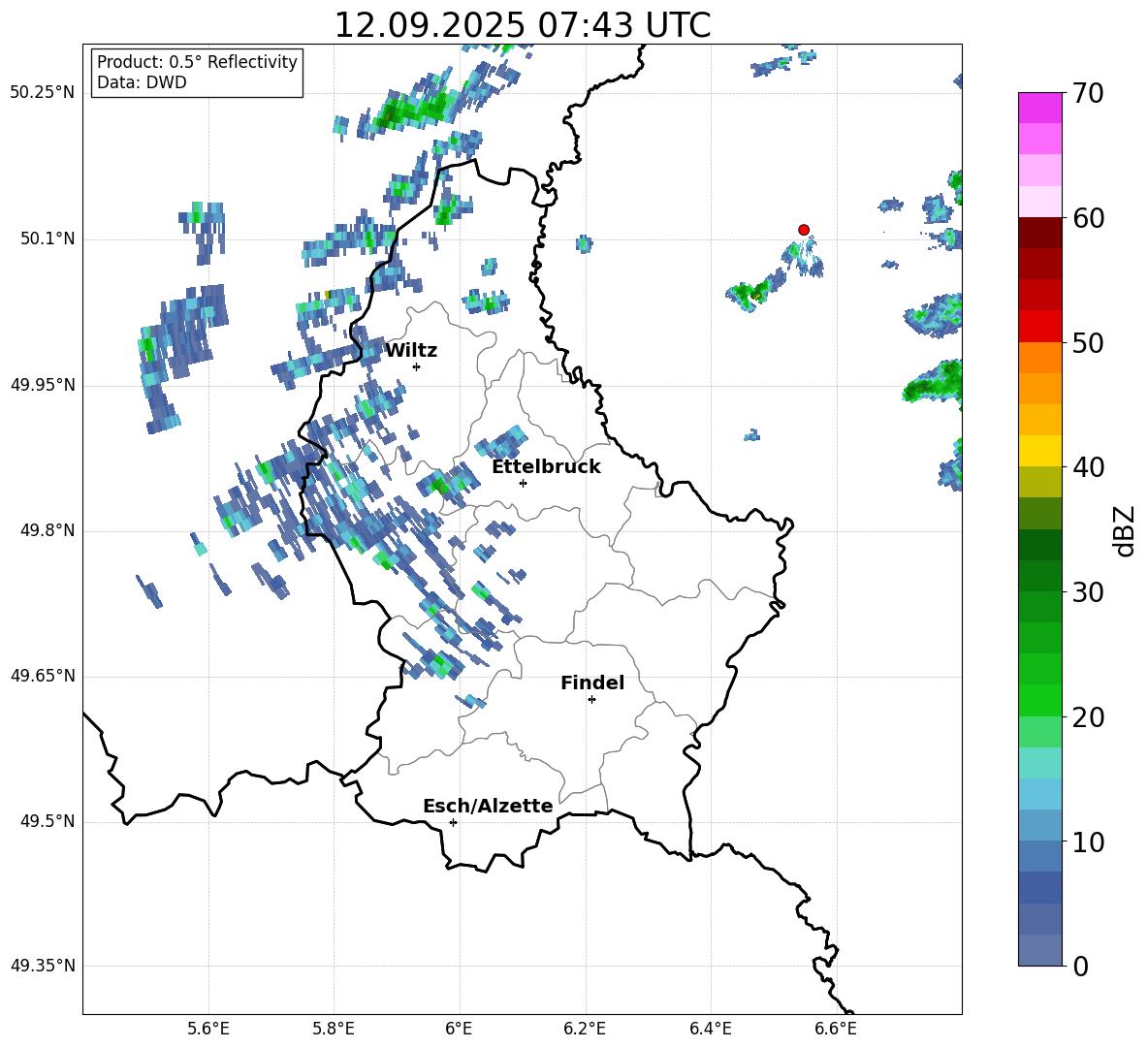Click the Findel city label

pos(592,683)
